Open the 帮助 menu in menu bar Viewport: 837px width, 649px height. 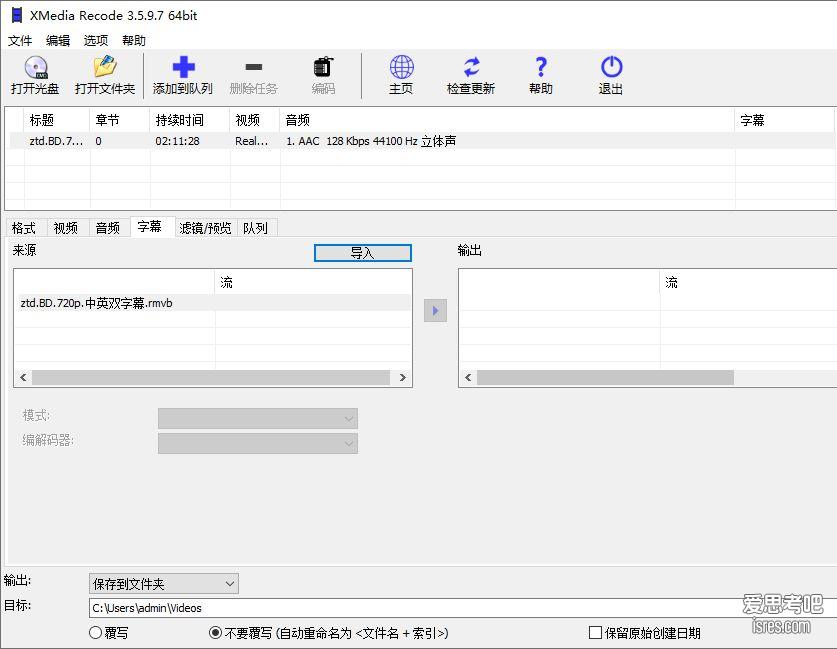click(x=133, y=41)
